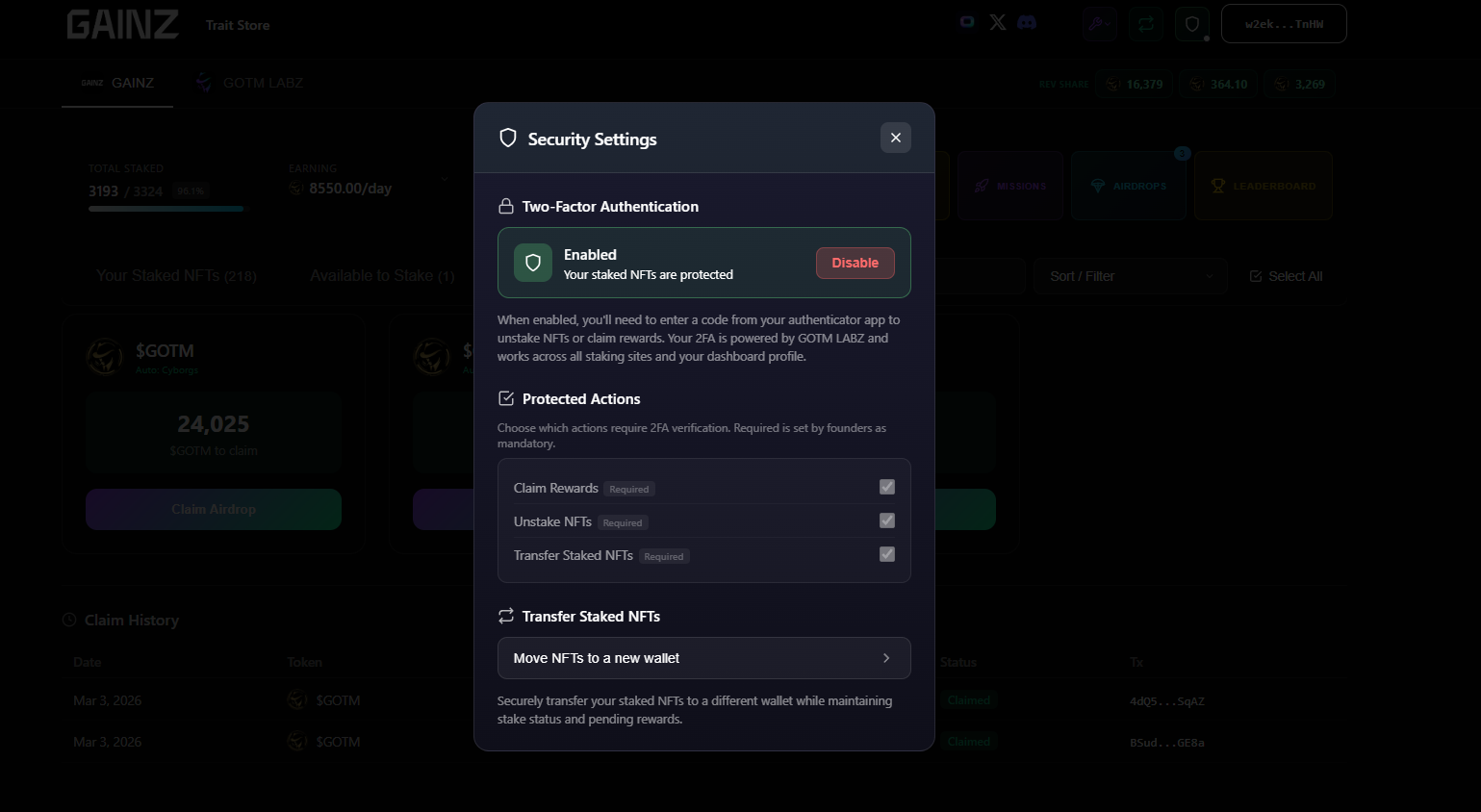Viewport: 1481px width, 812px height.
Task: Click the total staked progress bar
Action: click(166, 209)
